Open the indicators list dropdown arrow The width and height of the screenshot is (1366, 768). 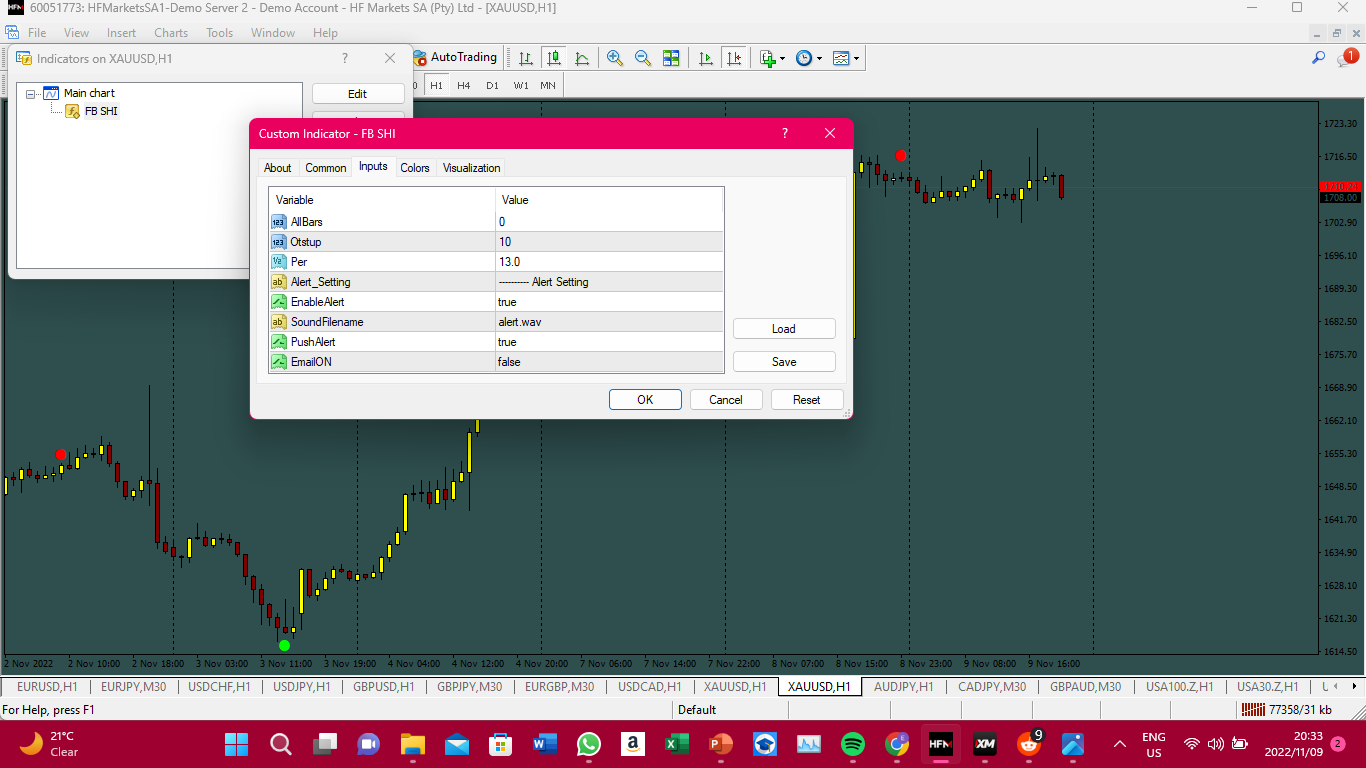[782, 58]
